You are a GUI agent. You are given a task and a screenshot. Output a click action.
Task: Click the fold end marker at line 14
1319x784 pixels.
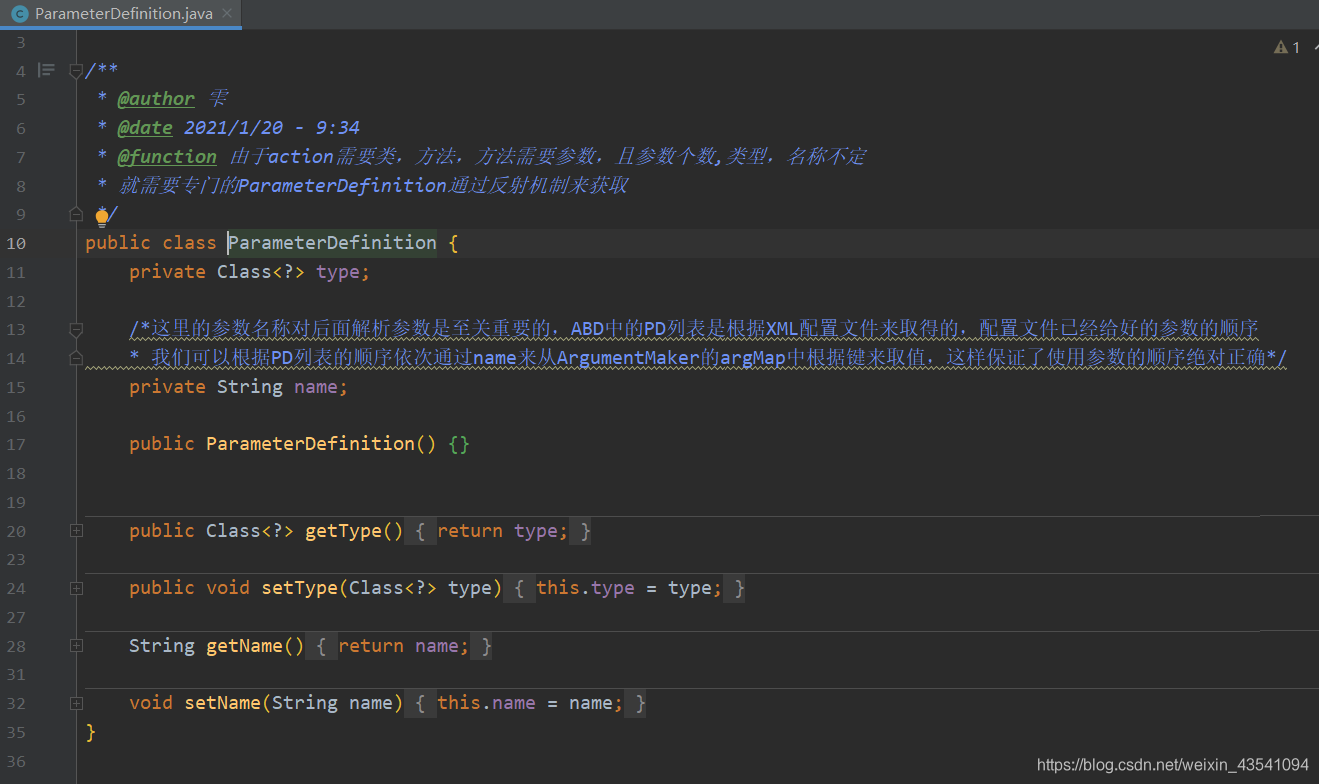click(75, 357)
